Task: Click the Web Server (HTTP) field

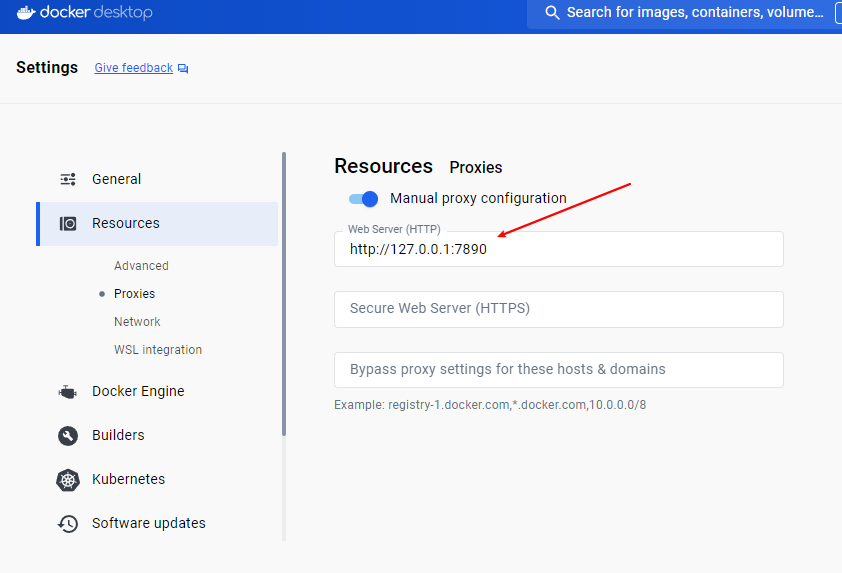Action: (x=558, y=249)
